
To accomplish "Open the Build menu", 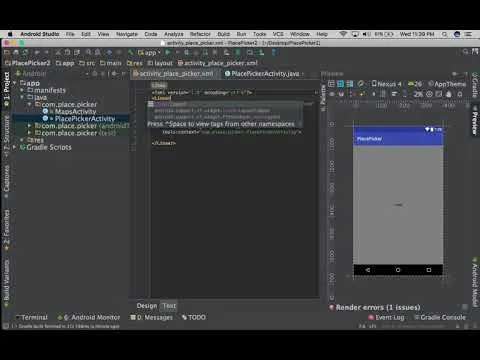I will point(223,34).
